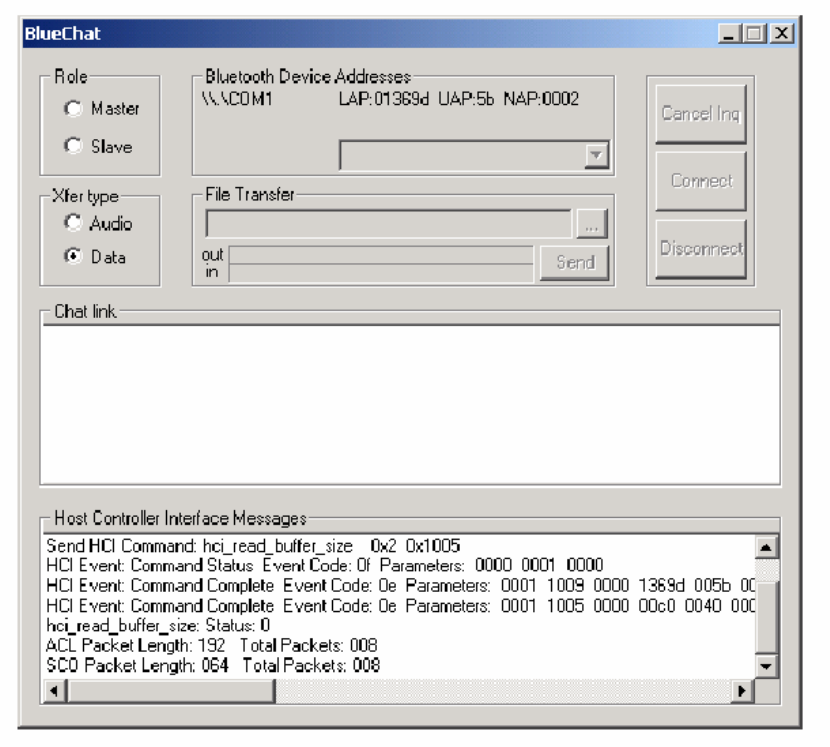Viewport: 830px width, 747px height.
Task: Click the File Transfer path field
Action: click(389, 224)
